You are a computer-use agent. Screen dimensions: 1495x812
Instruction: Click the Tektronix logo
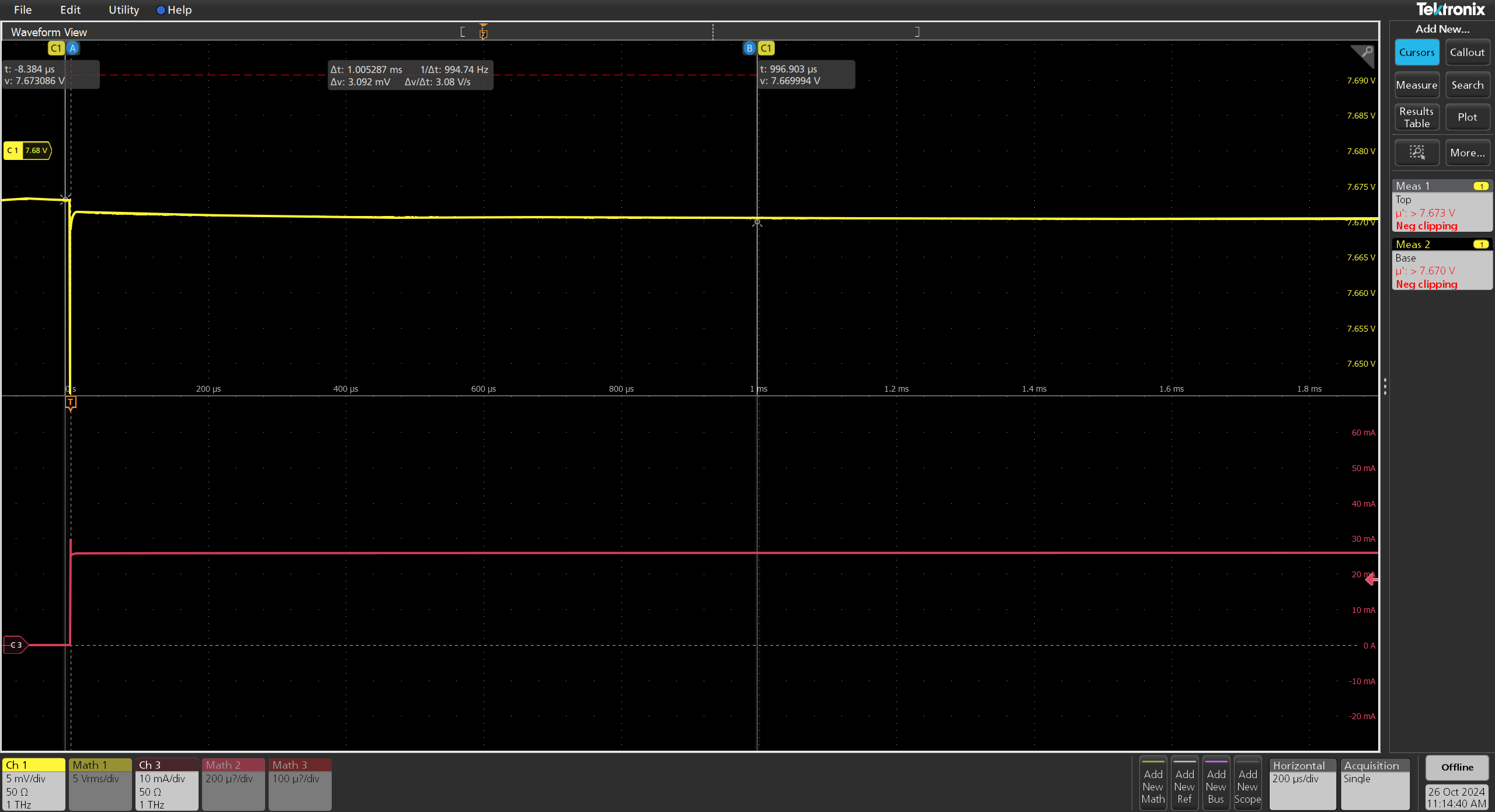tap(1450, 9)
